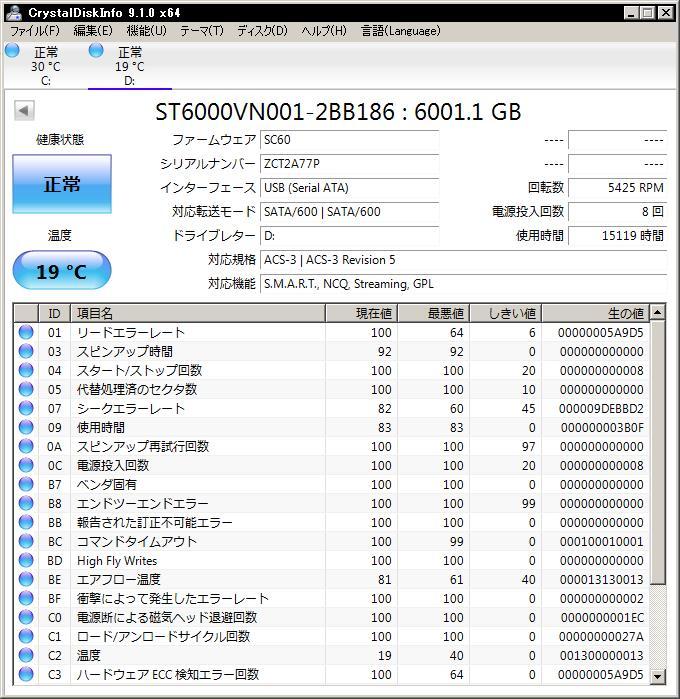
Task: Click raw value 00000005A9D5 in row 01
Action: [x=601, y=333]
